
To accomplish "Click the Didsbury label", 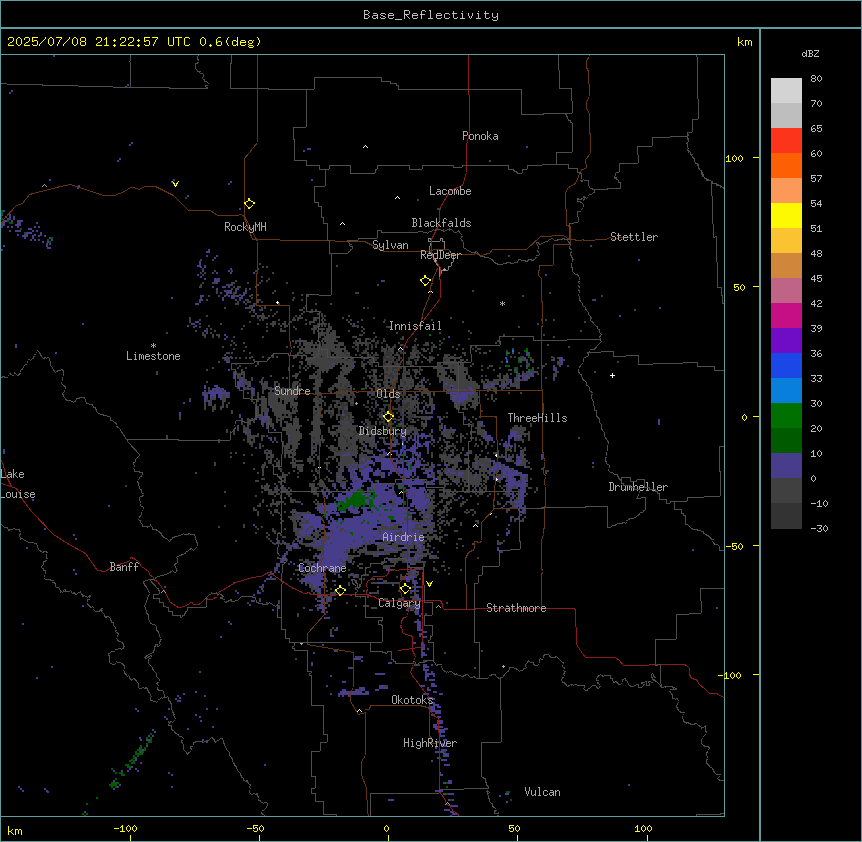I will 382,431.
